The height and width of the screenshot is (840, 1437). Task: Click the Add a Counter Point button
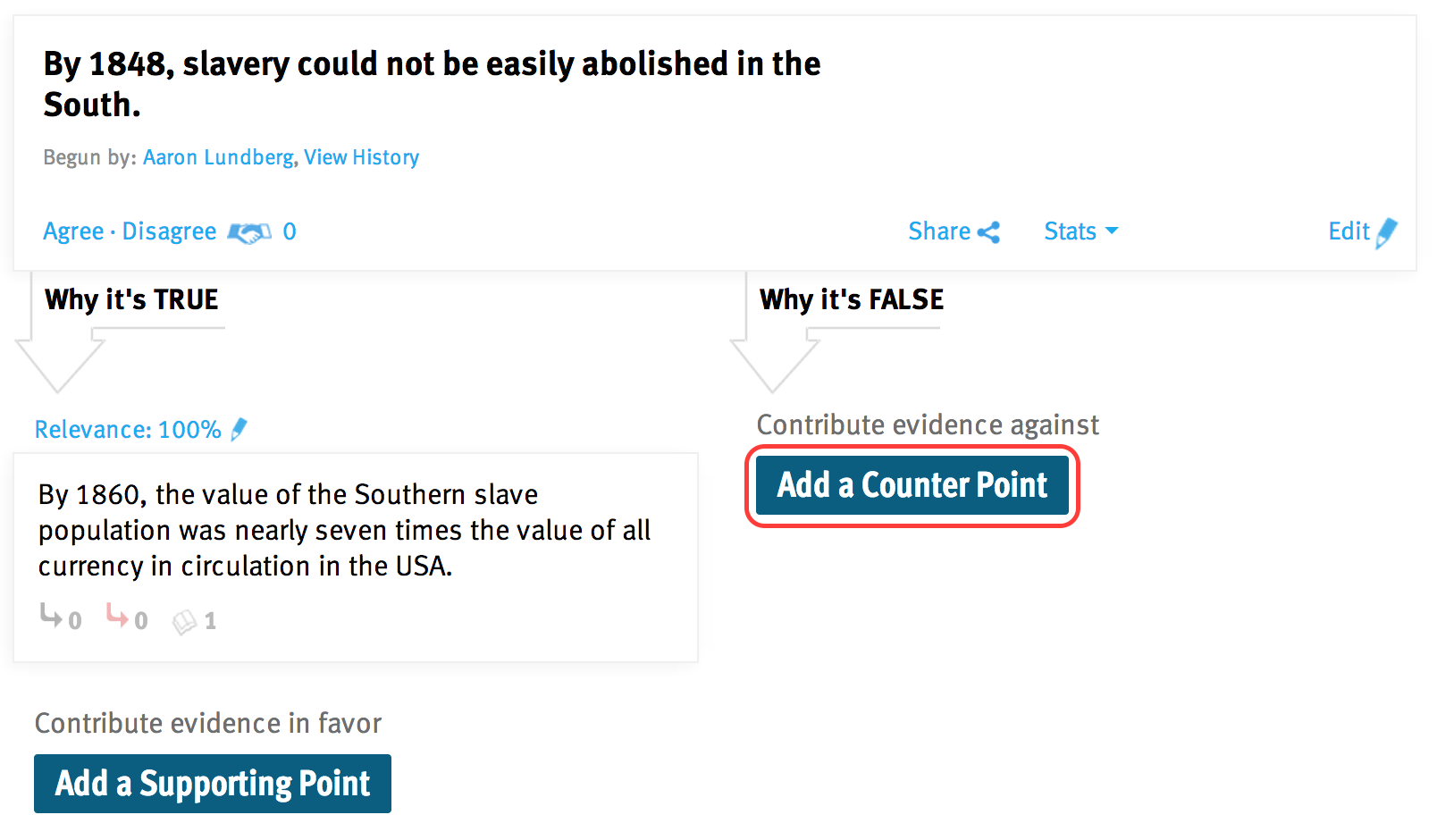pos(912,485)
